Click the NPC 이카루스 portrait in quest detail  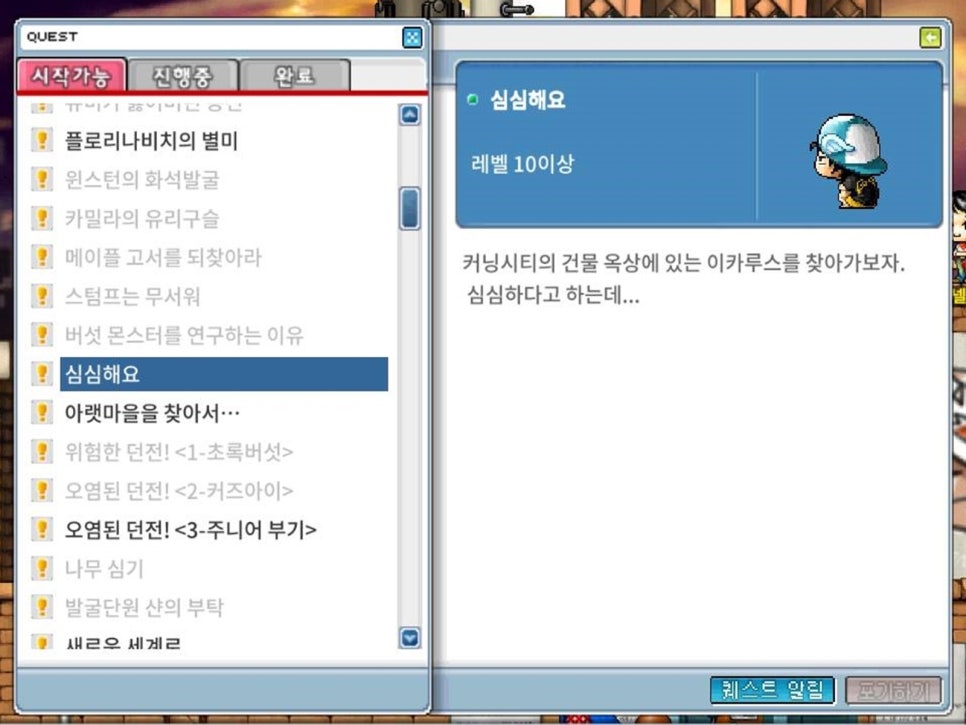pos(848,161)
